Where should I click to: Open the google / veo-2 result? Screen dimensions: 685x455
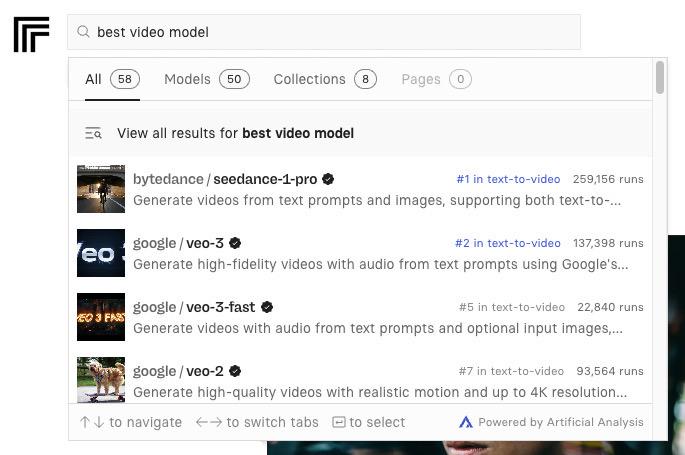pos(178,371)
